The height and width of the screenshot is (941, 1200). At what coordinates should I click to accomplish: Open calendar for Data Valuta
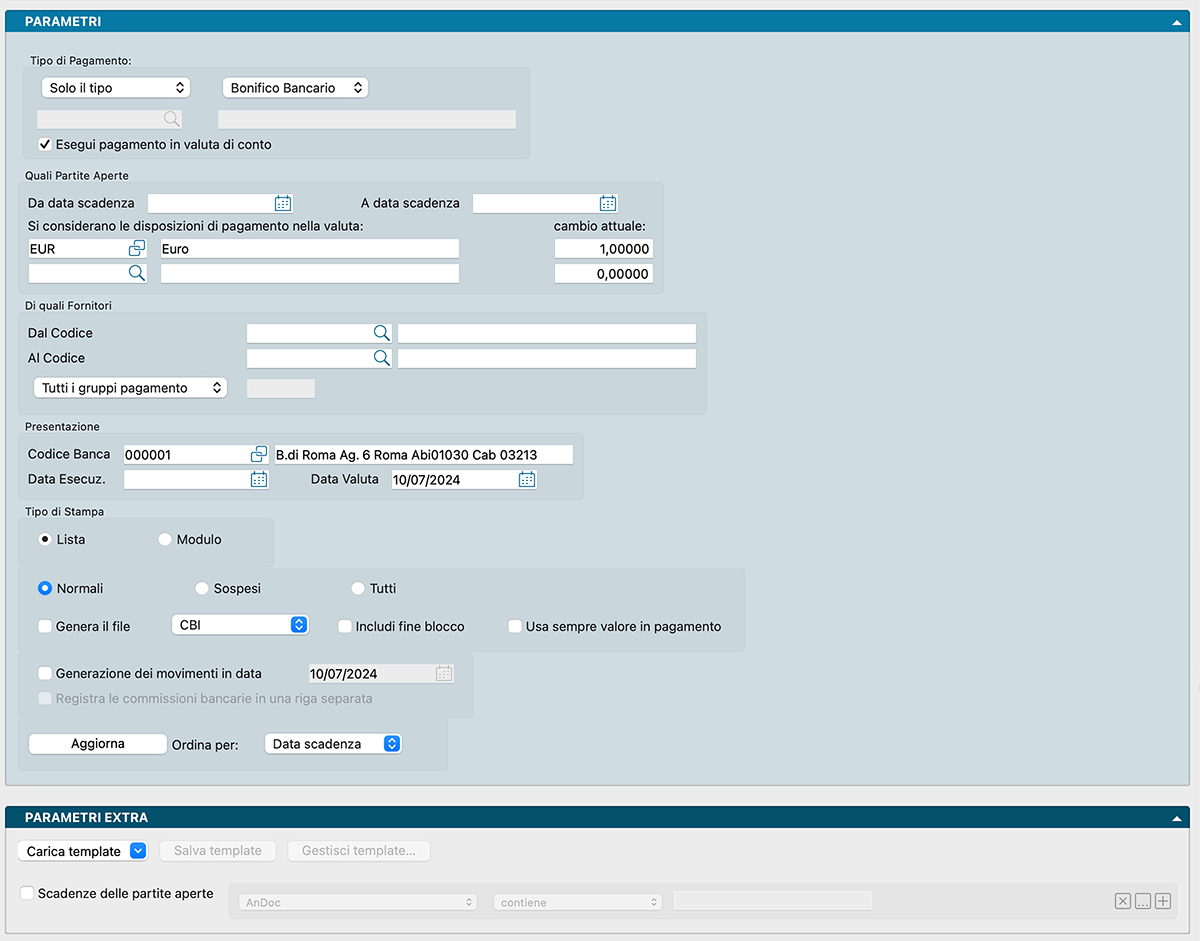(527, 479)
